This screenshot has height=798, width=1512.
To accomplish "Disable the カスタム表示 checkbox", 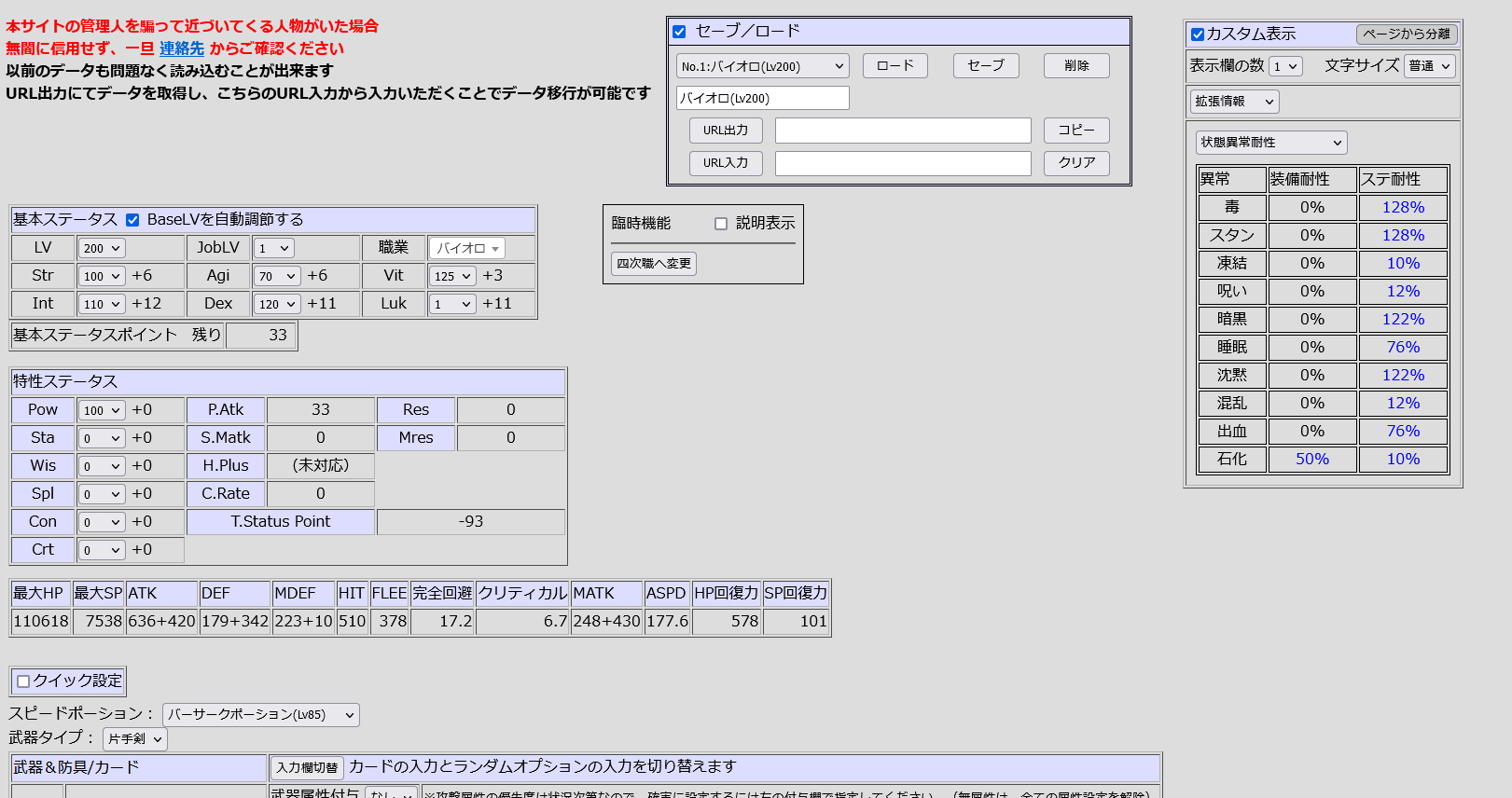I will tap(1198, 34).
